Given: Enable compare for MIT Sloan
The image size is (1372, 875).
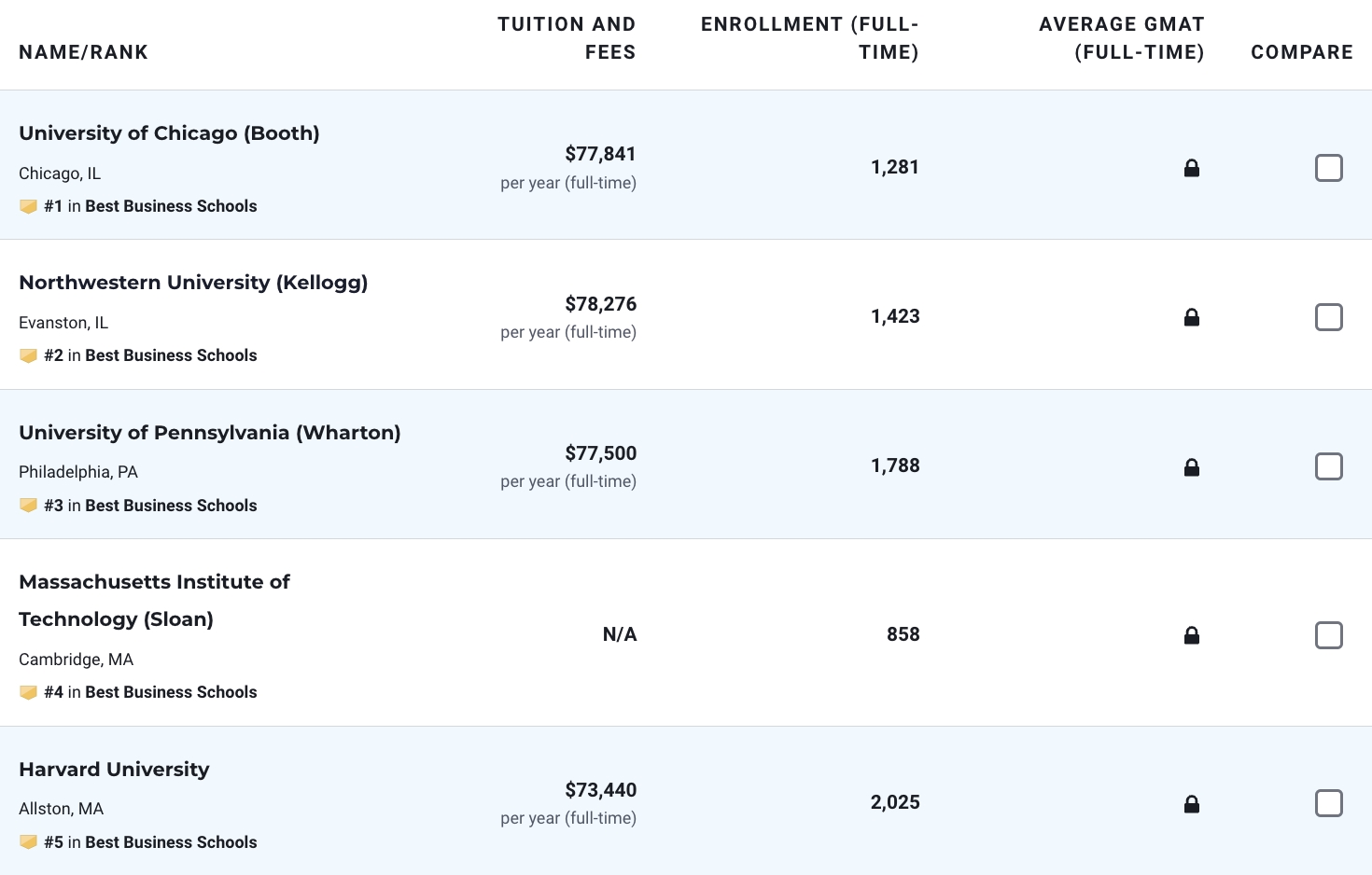Looking at the screenshot, I should 1328,635.
